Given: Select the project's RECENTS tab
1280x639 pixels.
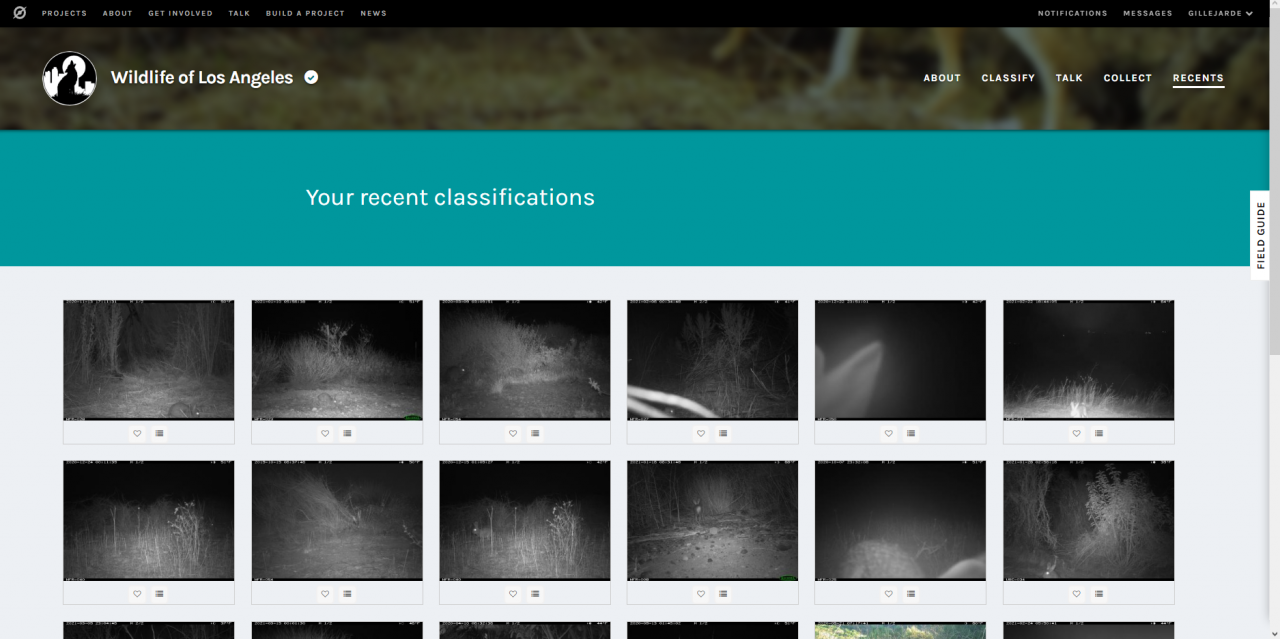Looking at the screenshot, I should [x=1198, y=78].
